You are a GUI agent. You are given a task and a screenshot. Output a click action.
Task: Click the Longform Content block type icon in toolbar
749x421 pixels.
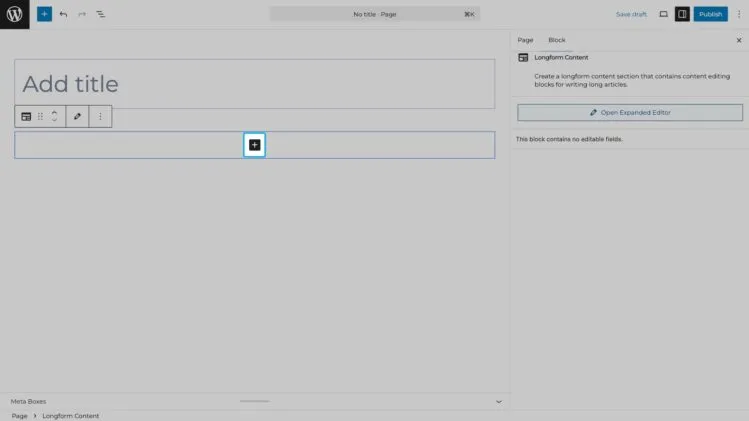pyautogui.click(x=26, y=116)
